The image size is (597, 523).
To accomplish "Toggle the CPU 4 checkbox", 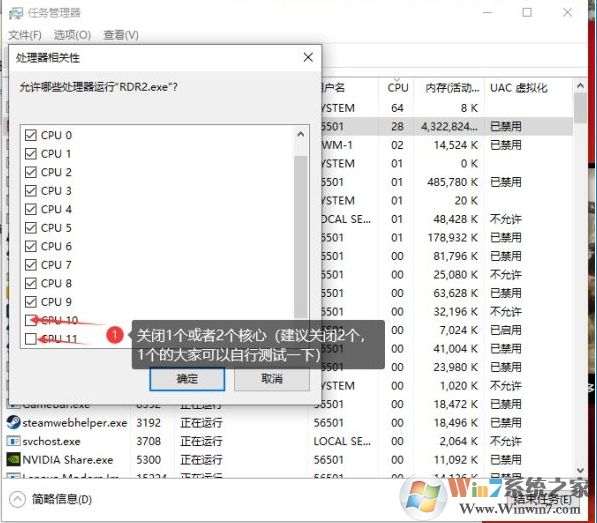I will (31, 209).
